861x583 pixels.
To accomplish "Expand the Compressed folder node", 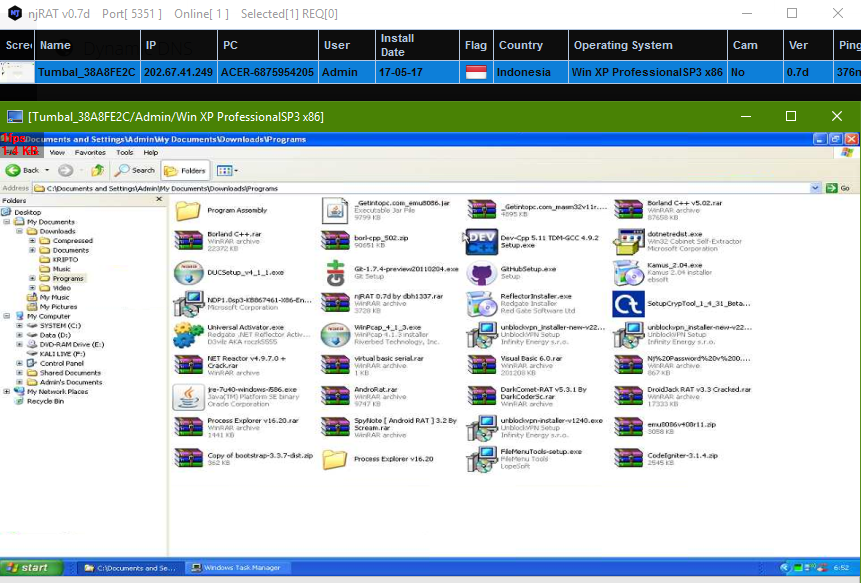I will pyautogui.click(x=32, y=240).
